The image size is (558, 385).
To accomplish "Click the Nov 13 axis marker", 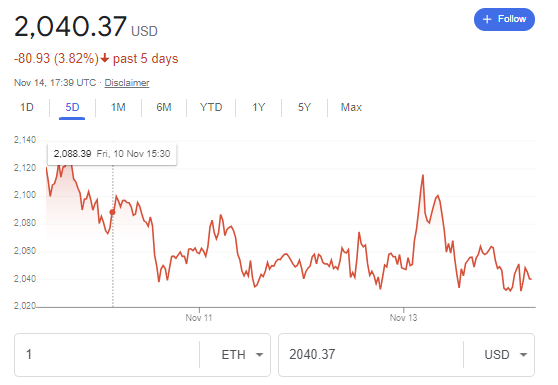I will [404, 317].
